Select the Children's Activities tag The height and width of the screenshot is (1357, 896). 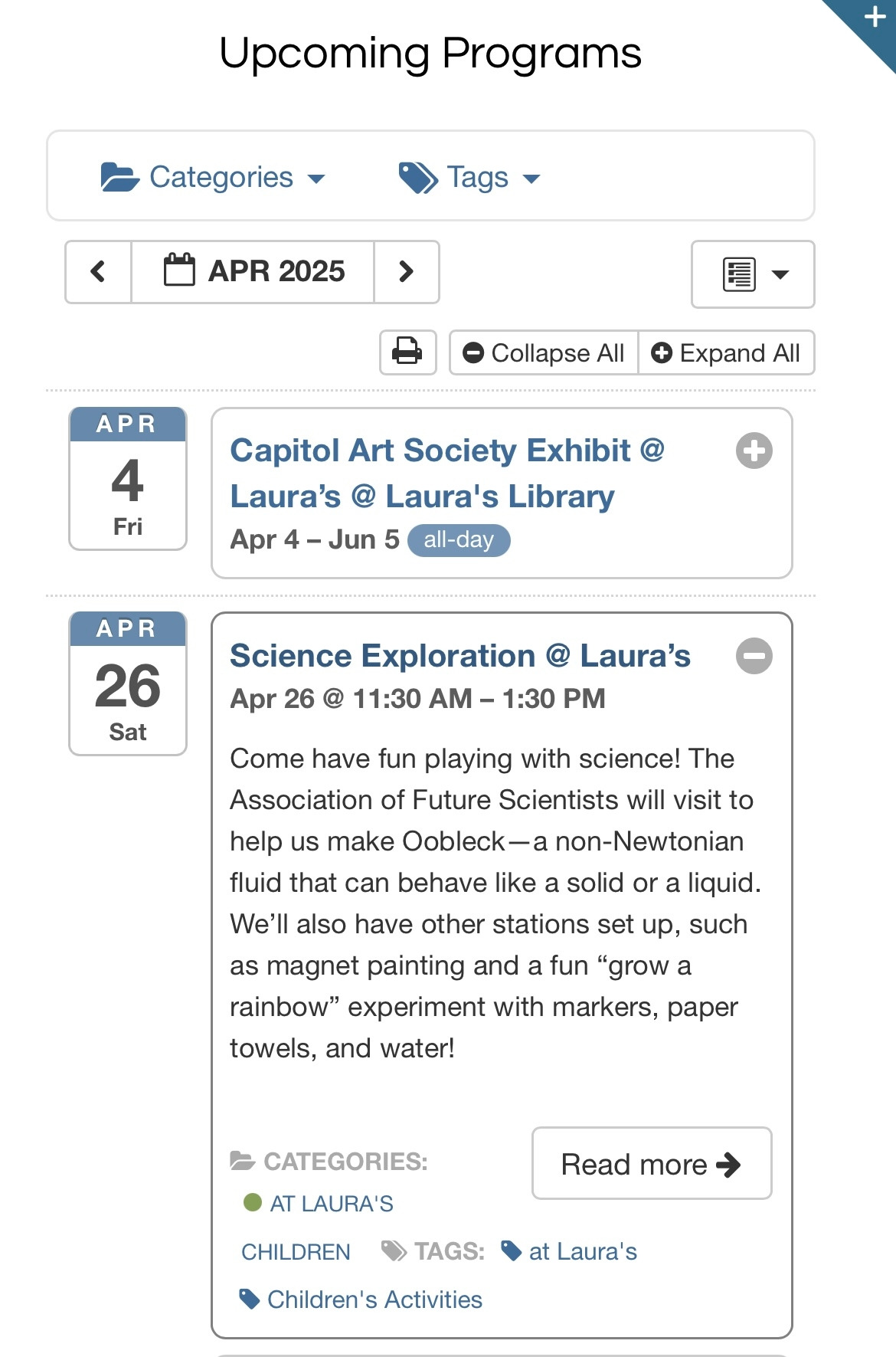374,1300
